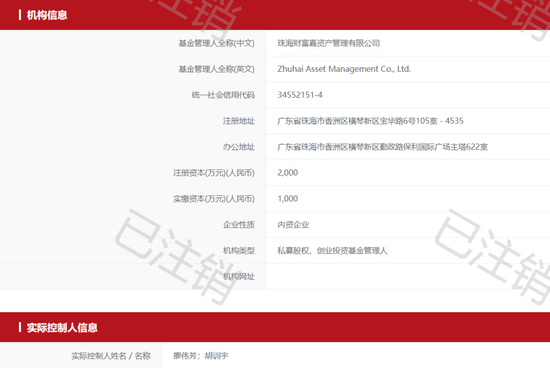The height and width of the screenshot is (368, 550).
Task: Select registered address ending in 105室 - 4535
Action: point(370,121)
